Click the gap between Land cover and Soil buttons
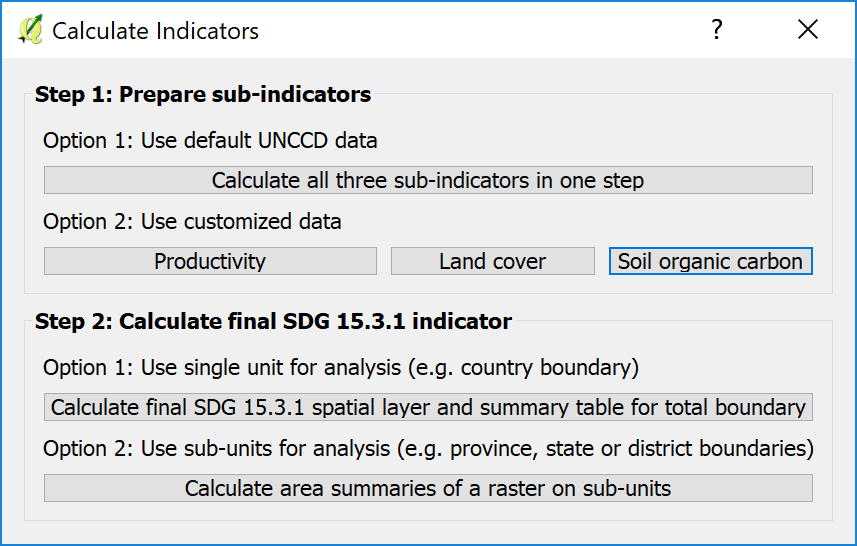This screenshot has height=546, width=857. [602, 262]
